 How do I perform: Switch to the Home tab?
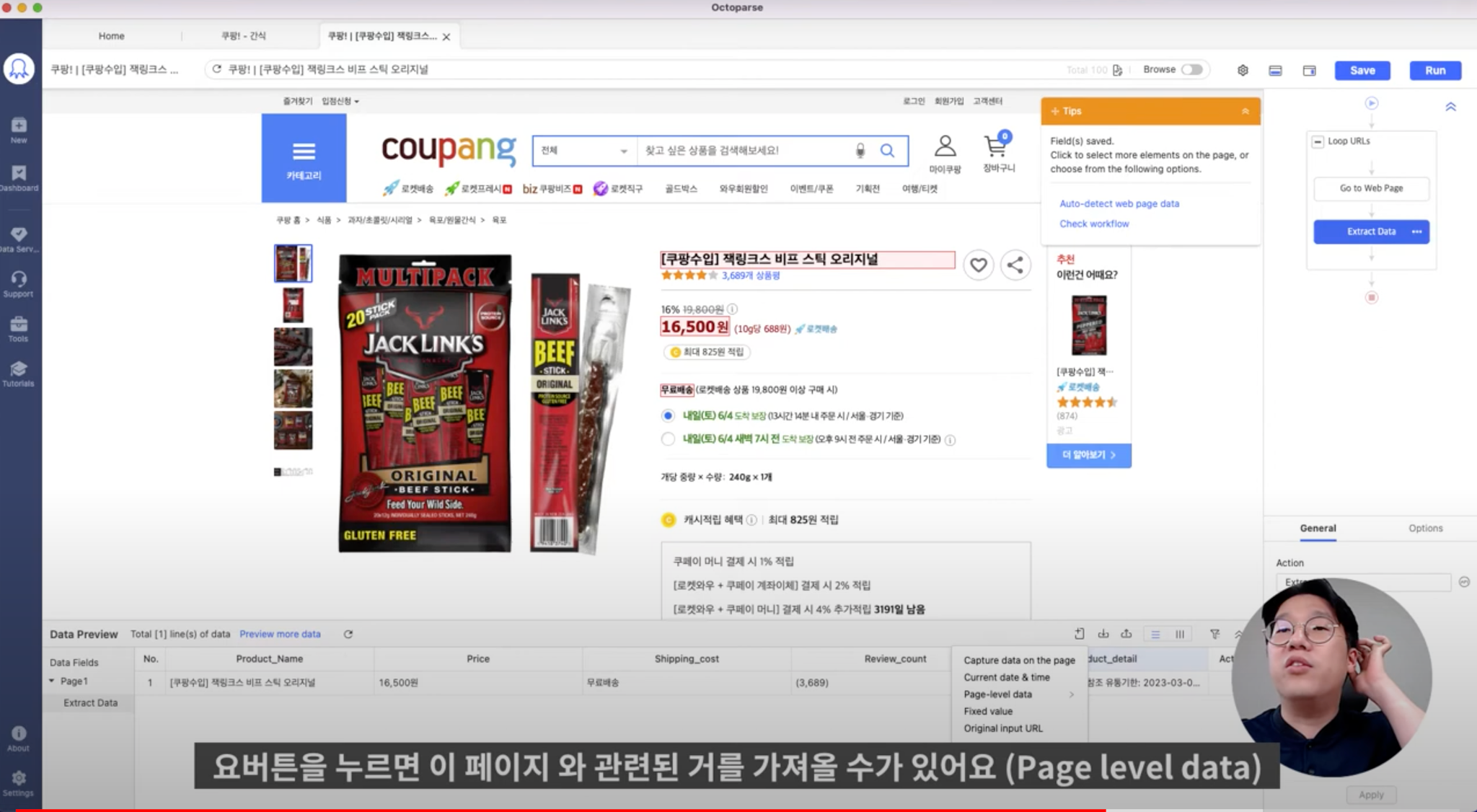(111, 35)
